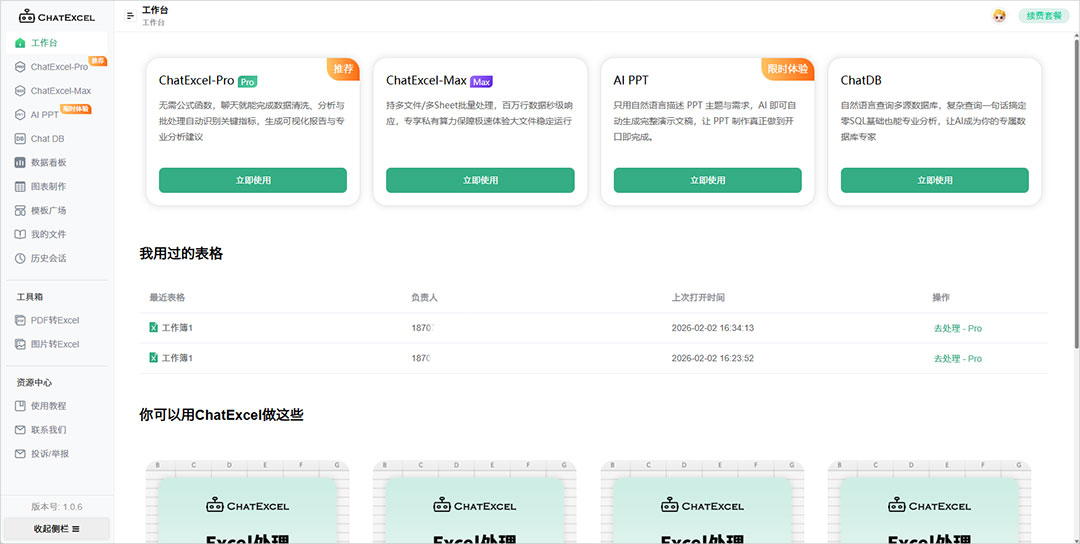Open 工作台 in the sidebar
The image size is (1080, 544).
[x=57, y=43]
